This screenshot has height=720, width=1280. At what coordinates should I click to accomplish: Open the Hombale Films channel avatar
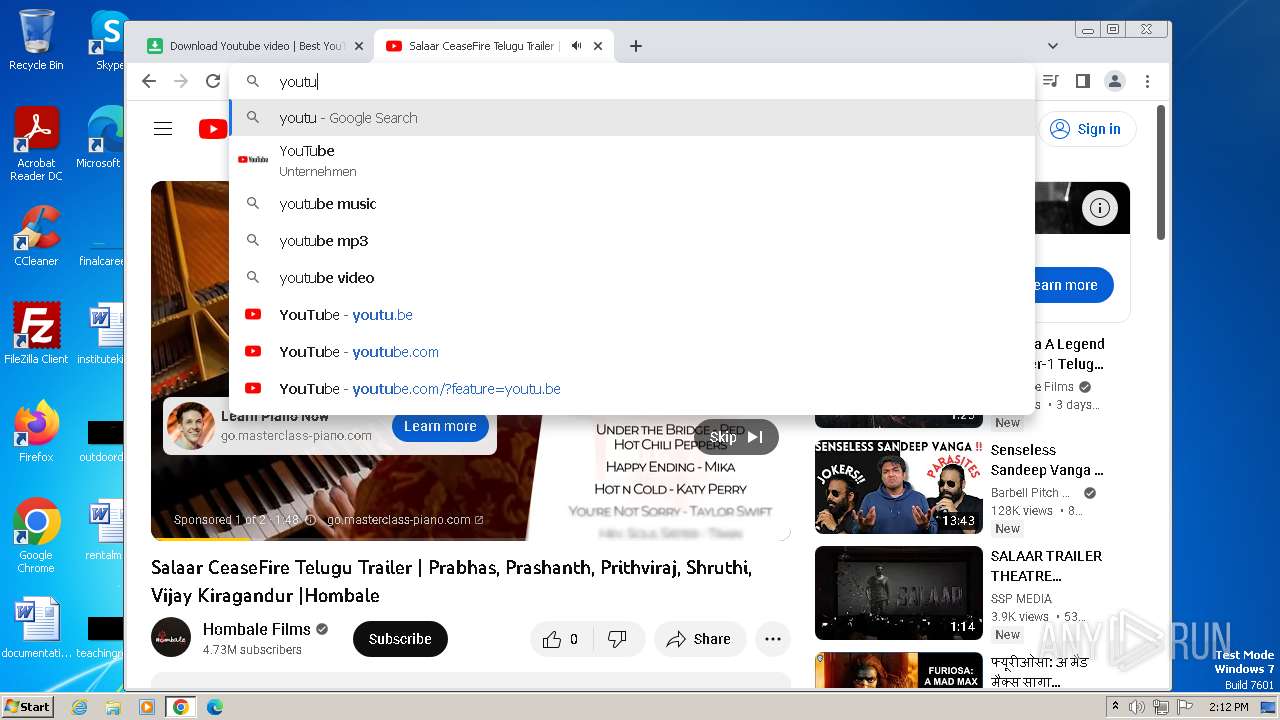(171, 638)
